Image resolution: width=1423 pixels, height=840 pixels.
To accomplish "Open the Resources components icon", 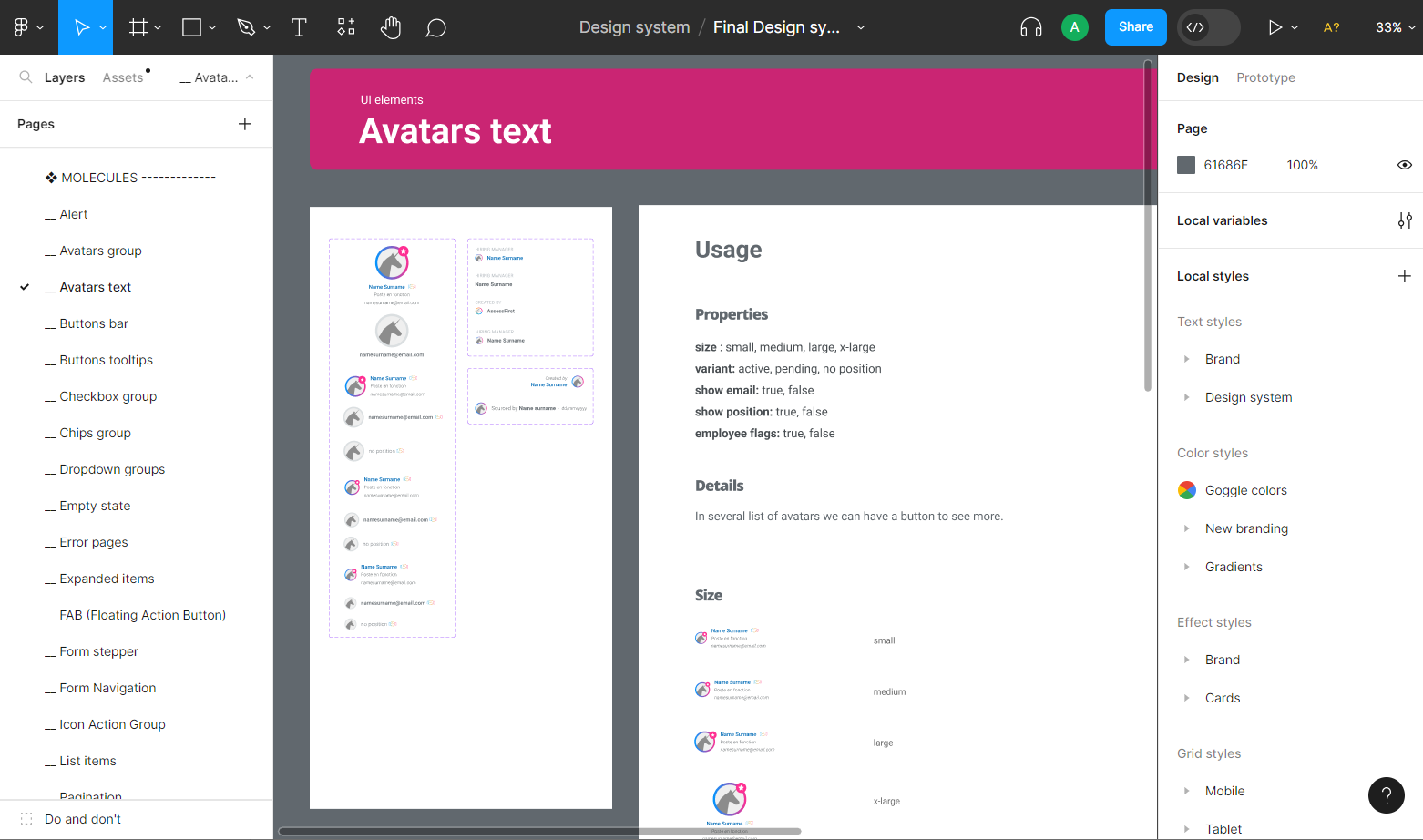I will pos(346,27).
